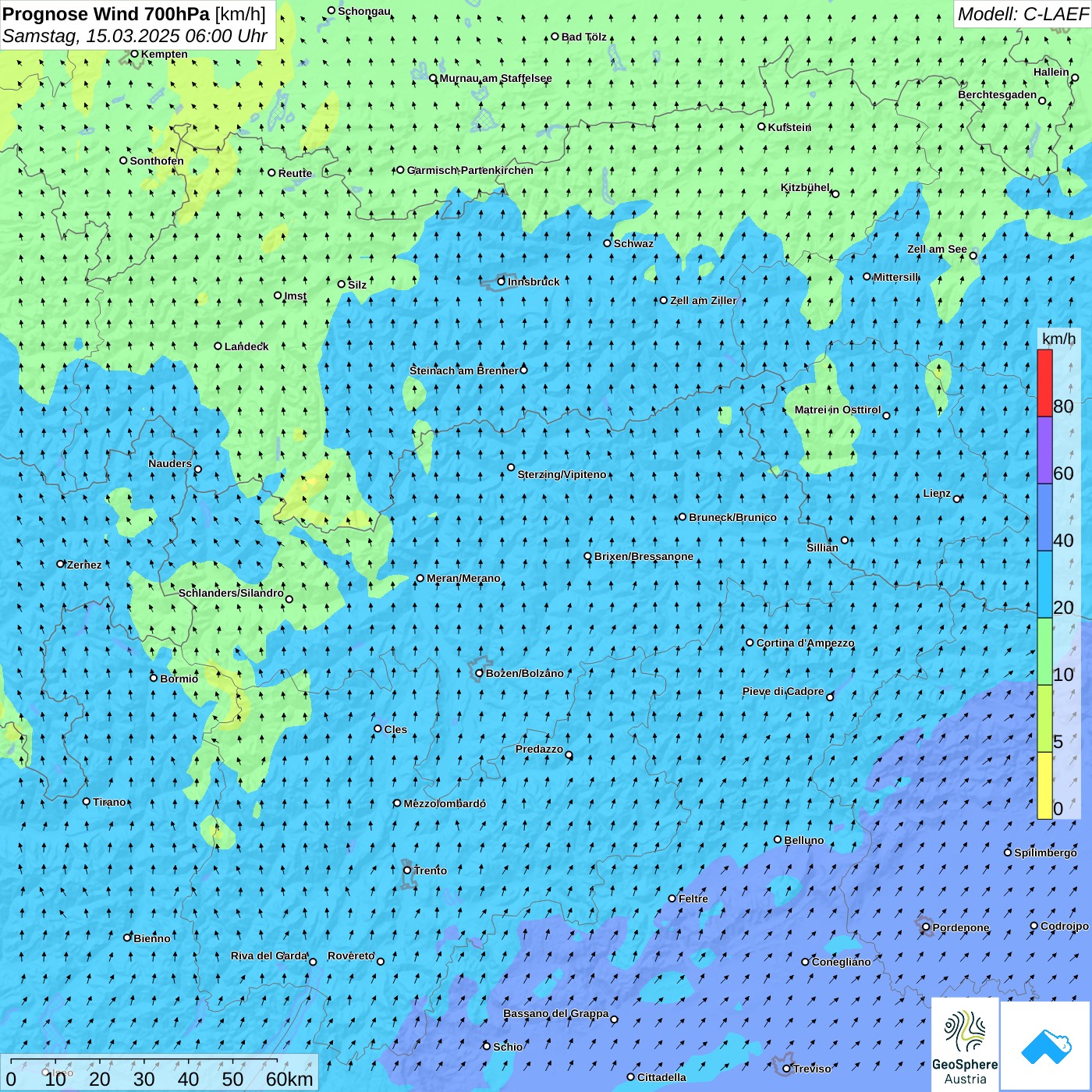Select the red legend color above 80

tap(1044, 383)
